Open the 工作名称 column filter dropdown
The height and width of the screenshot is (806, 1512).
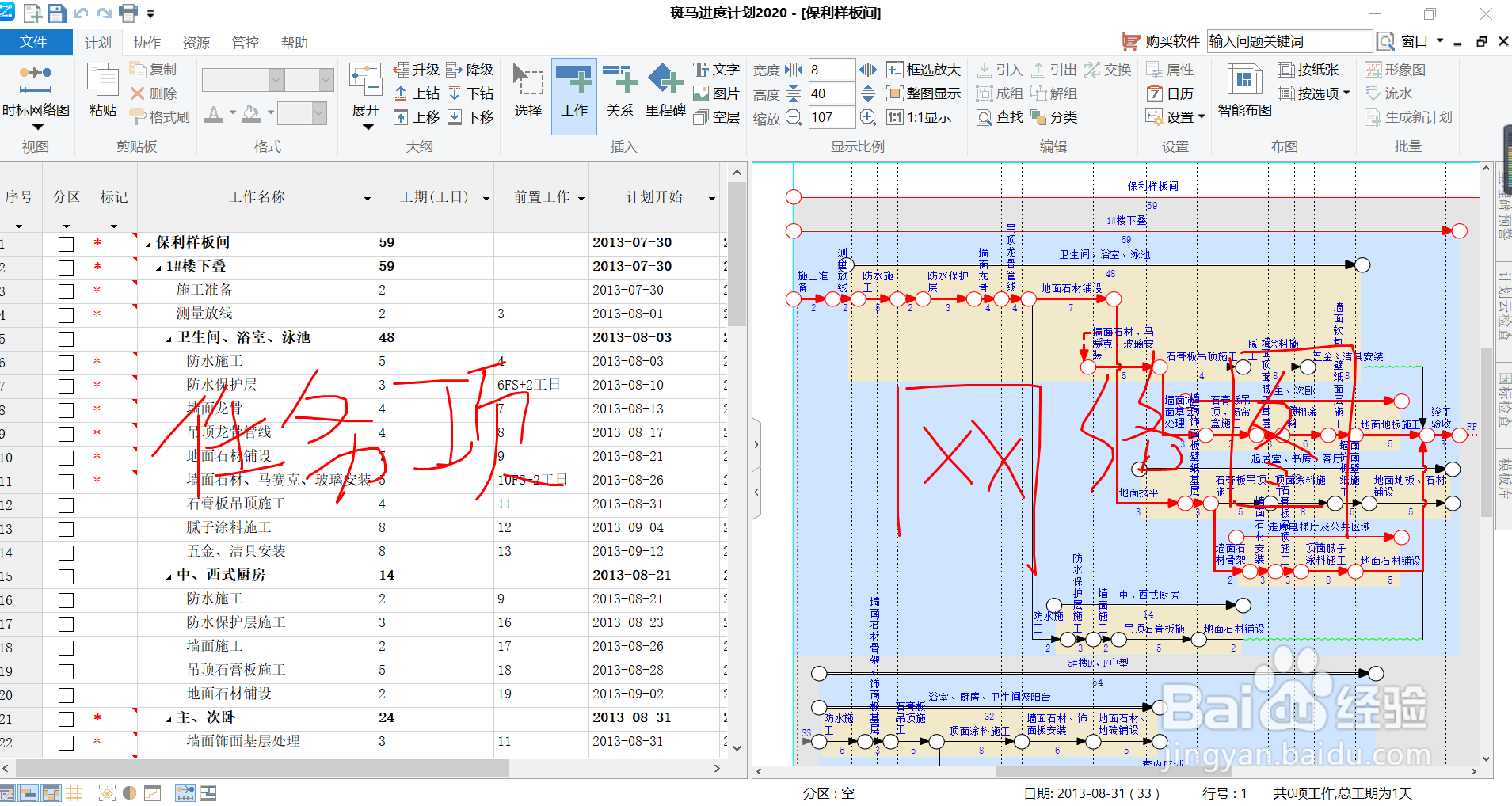(x=367, y=199)
